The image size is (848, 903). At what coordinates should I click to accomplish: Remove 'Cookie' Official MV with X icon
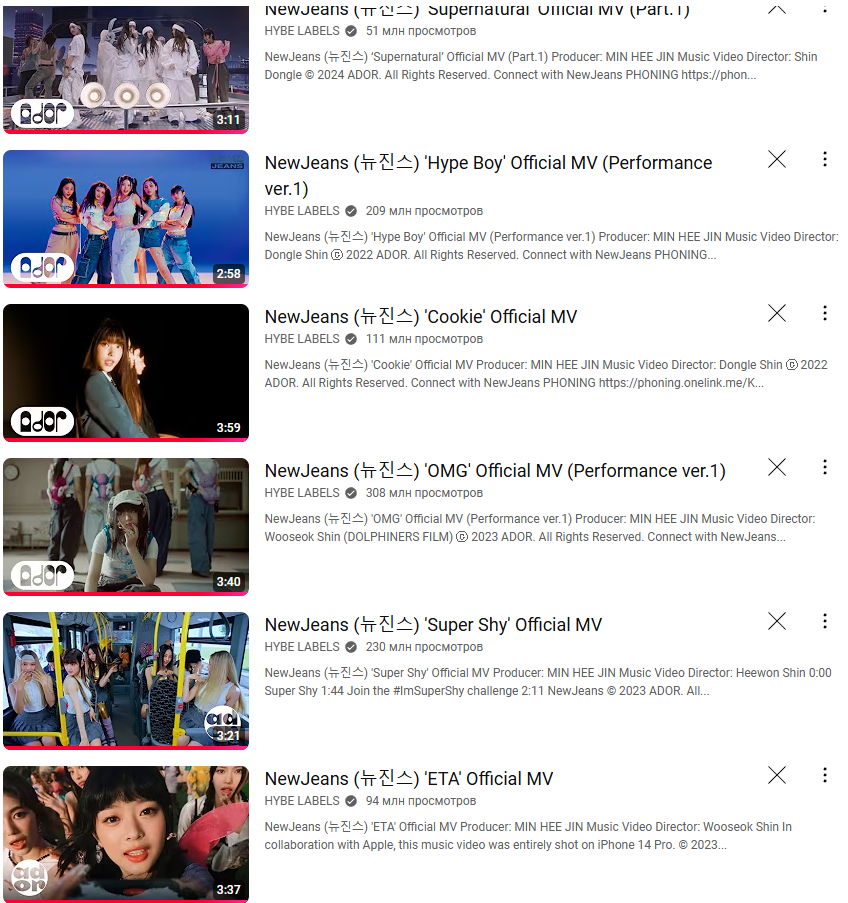pyautogui.click(x=777, y=313)
